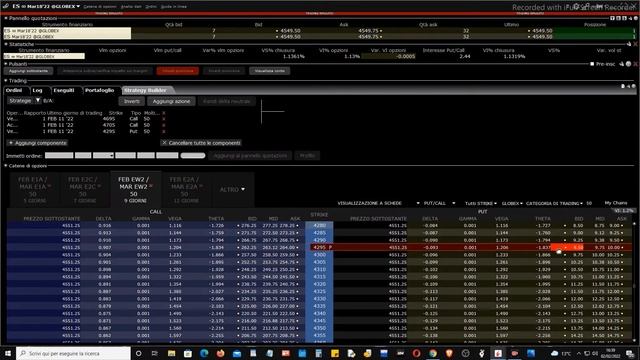Image resolution: width=640 pixels, height=360 pixels.
Task: Collapse the Pannello quotazioni section
Action: [x=6, y=18]
